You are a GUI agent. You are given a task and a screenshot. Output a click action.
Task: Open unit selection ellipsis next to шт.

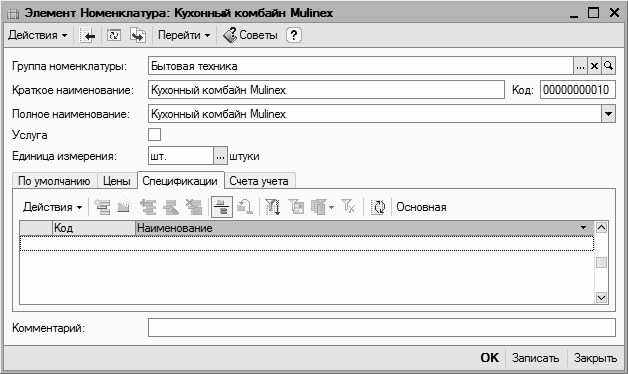click(x=220, y=156)
